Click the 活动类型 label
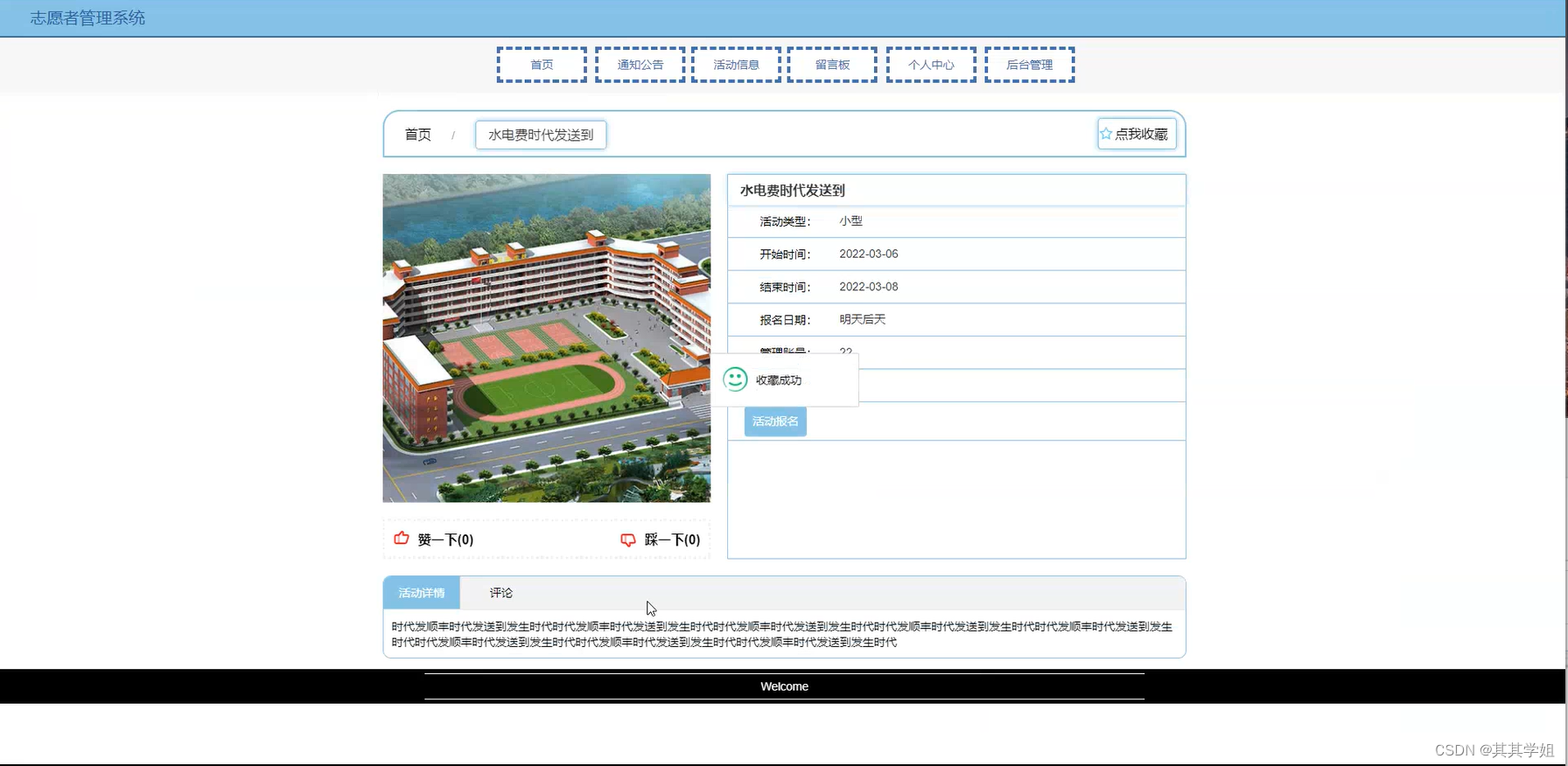 tap(785, 221)
